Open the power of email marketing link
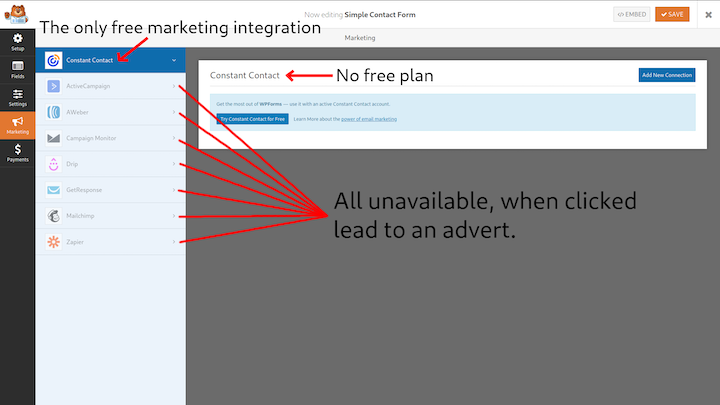720x405 pixels. click(x=369, y=119)
